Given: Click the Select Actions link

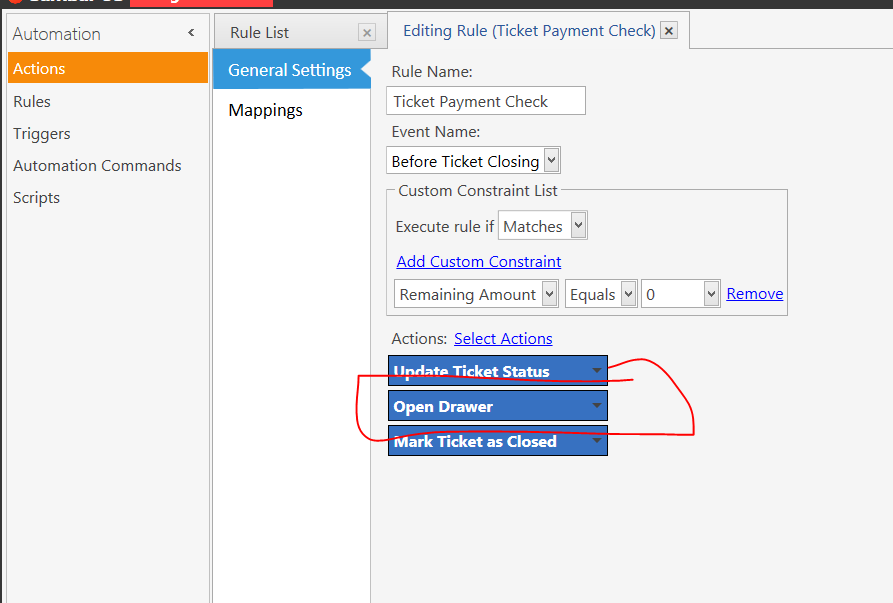Looking at the screenshot, I should click(x=503, y=339).
